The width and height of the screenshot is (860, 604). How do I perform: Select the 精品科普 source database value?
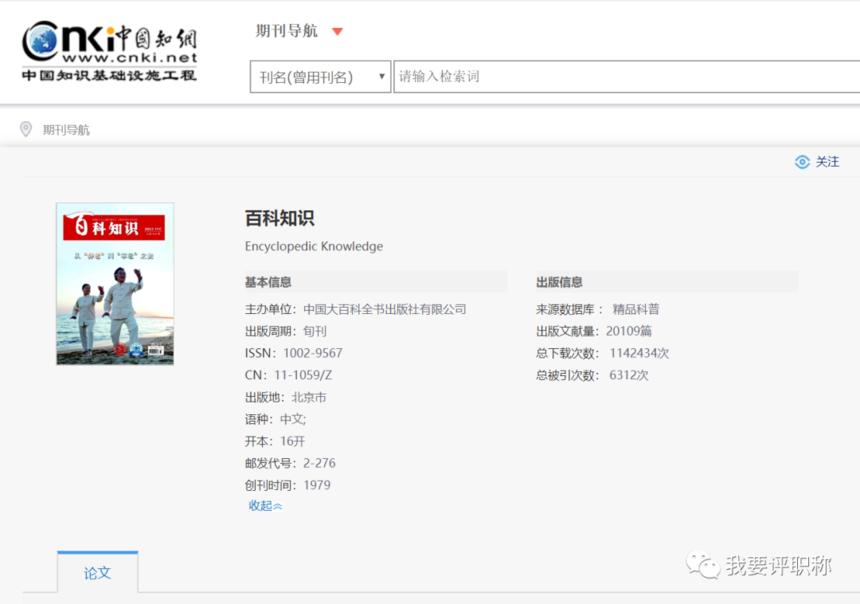pos(636,309)
